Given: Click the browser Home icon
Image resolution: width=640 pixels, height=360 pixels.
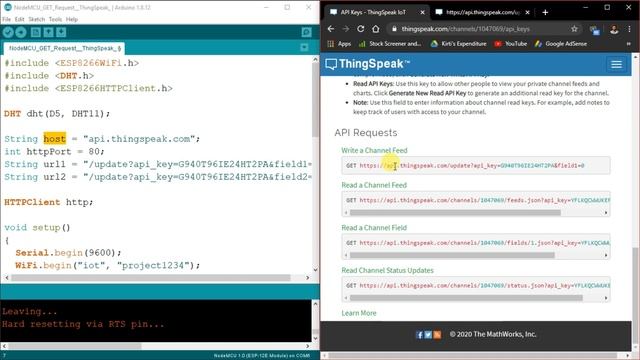Looking at the screenshot, I should pyautogui.click(x=376, y=29).
